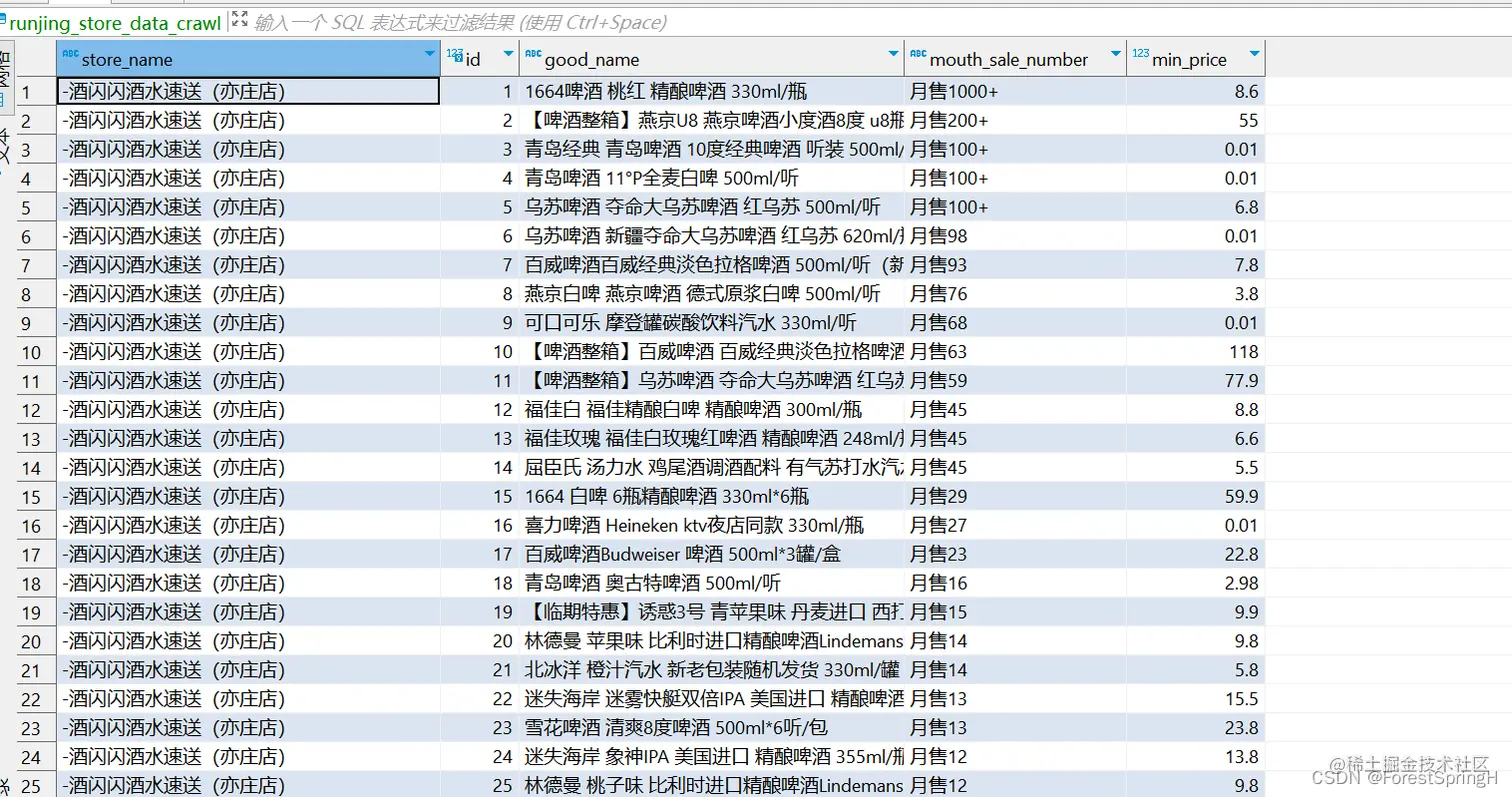Click the id column header label
The height and width of the screenshot is (797, 1512).
tap(473, 60)
